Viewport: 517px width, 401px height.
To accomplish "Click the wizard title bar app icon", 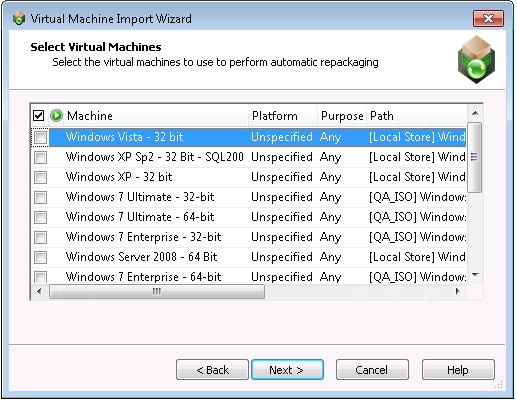I will tap(19, 18).
